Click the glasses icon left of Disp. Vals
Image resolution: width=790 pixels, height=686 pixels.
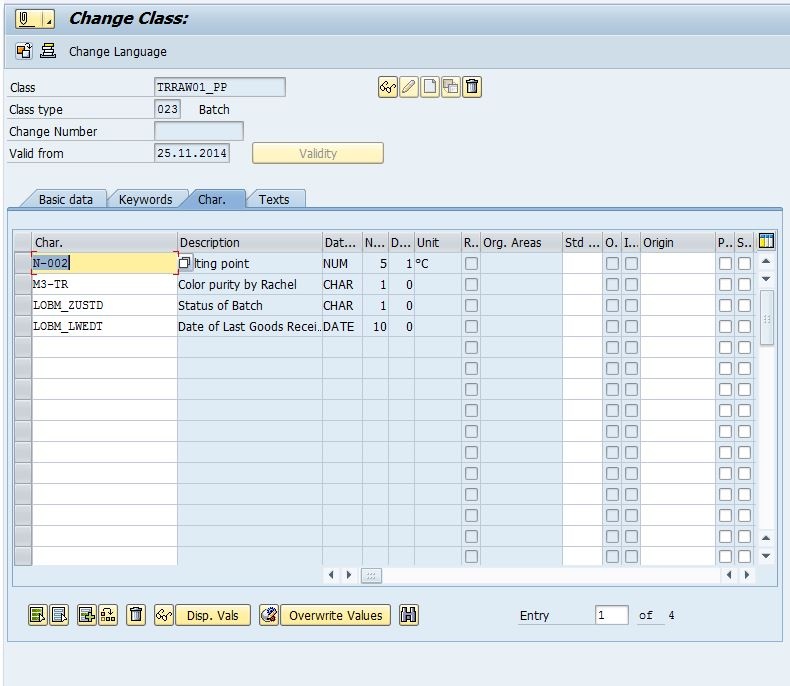pos(164,615)
